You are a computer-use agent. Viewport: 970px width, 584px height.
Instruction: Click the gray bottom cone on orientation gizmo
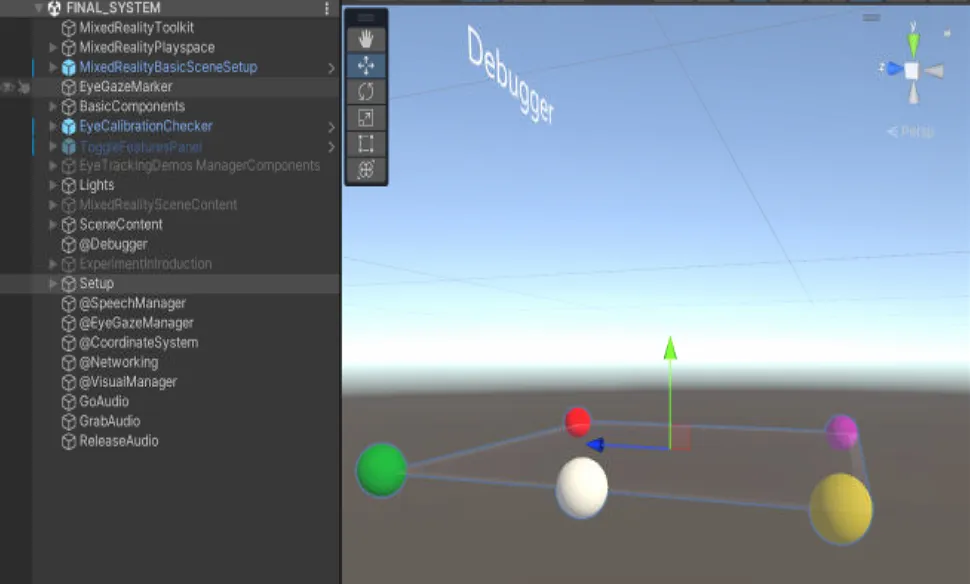913,93
